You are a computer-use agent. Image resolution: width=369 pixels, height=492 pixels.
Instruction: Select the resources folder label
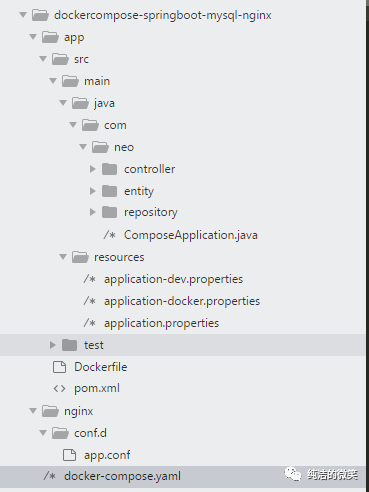(x=119, y=257)
